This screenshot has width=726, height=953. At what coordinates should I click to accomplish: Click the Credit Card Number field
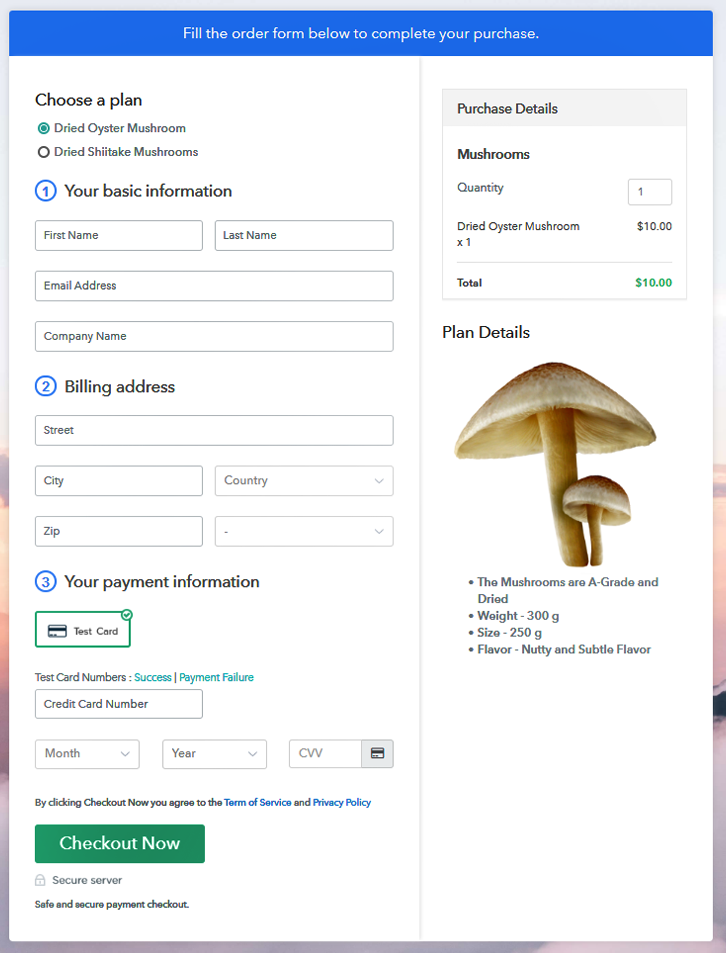tap(119, 704)
